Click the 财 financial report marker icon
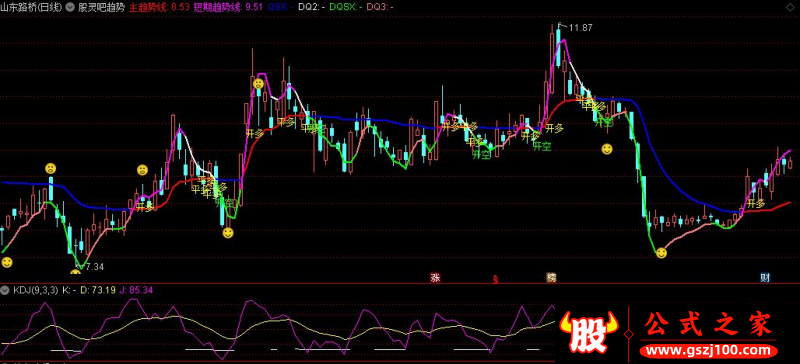 [x=765, y=278]
